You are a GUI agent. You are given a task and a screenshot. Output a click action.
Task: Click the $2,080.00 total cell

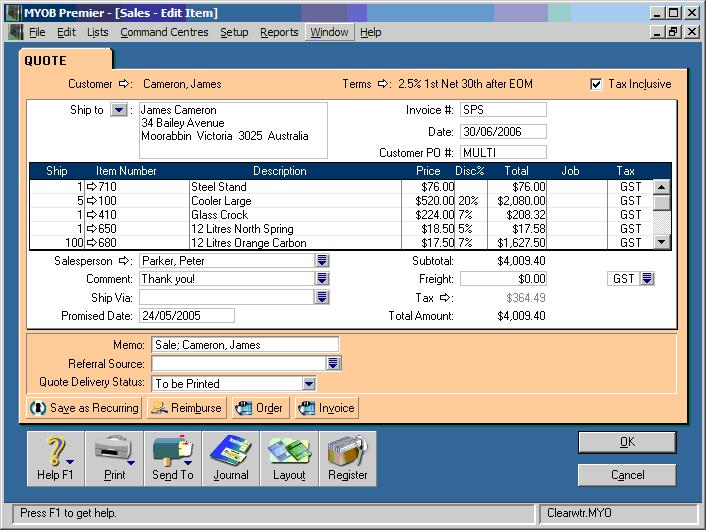517,200
